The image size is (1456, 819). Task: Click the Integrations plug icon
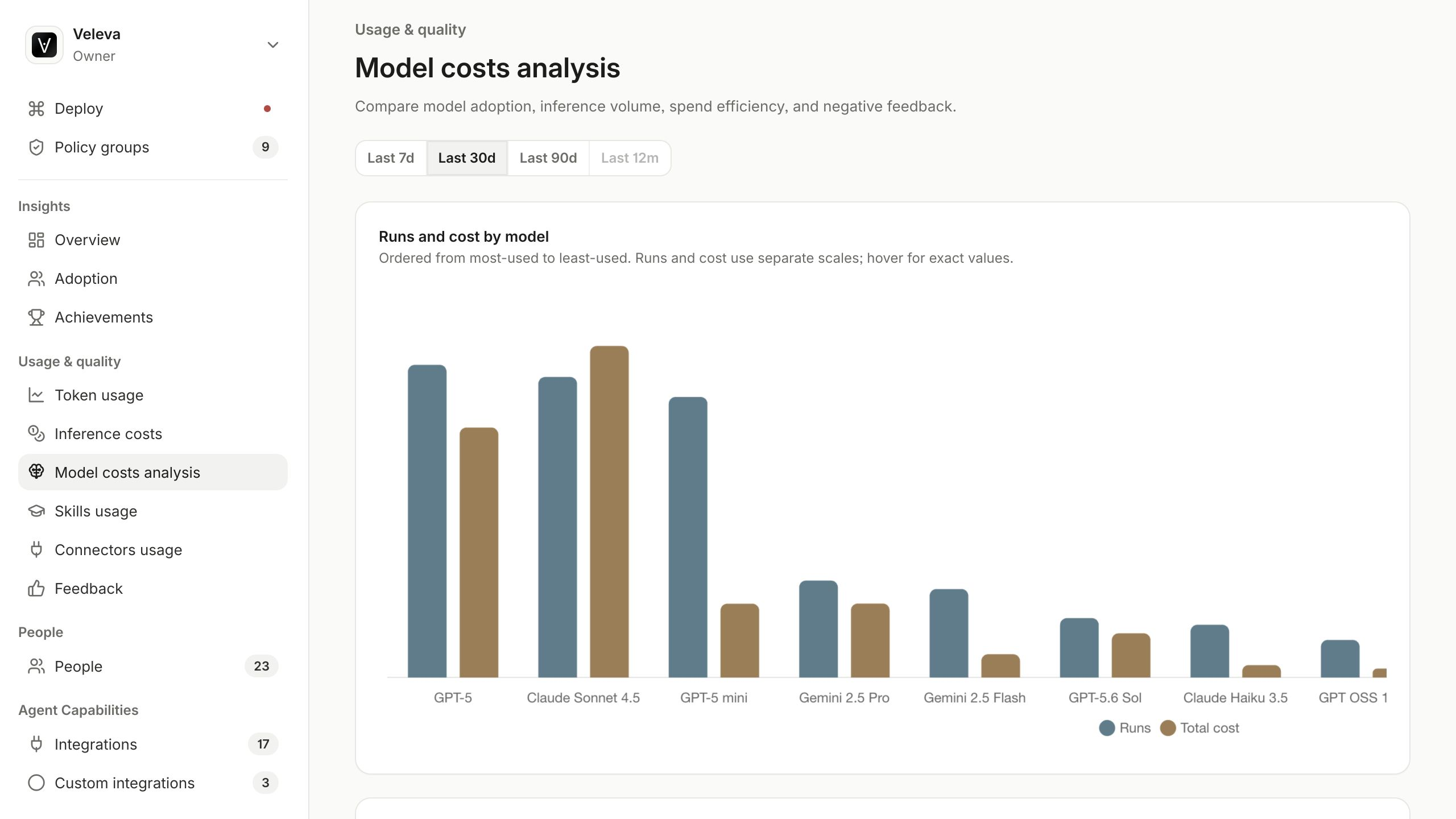click(x=36, y=744)
